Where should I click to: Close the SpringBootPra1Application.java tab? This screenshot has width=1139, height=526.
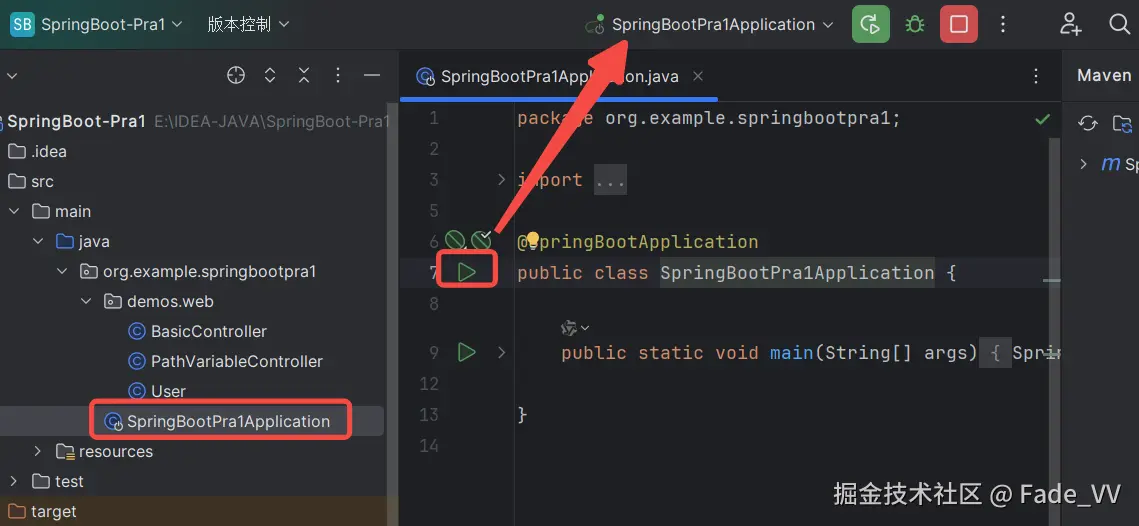pyautogui.click(x=697, y=76)
